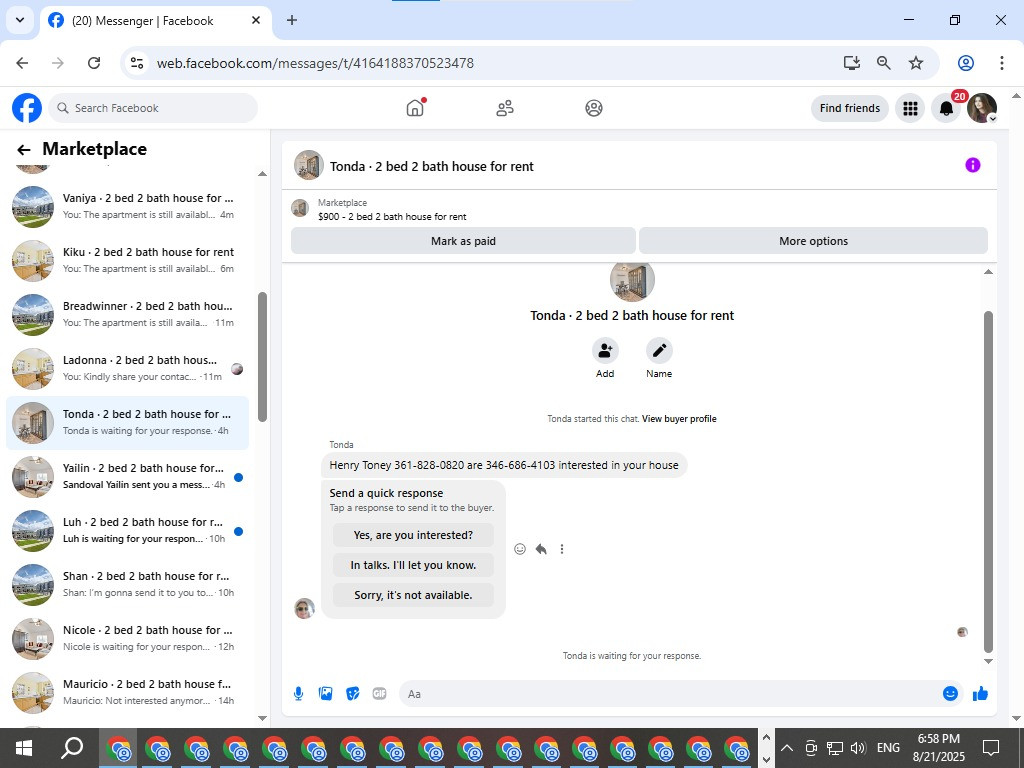Bookmark this page with star
This screenshot has width=1024, height=768.
coord(916,63)
